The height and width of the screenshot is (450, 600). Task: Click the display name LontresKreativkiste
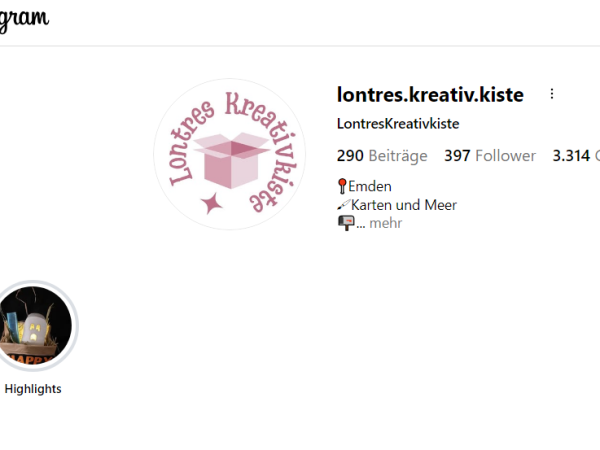pos(398,124)
